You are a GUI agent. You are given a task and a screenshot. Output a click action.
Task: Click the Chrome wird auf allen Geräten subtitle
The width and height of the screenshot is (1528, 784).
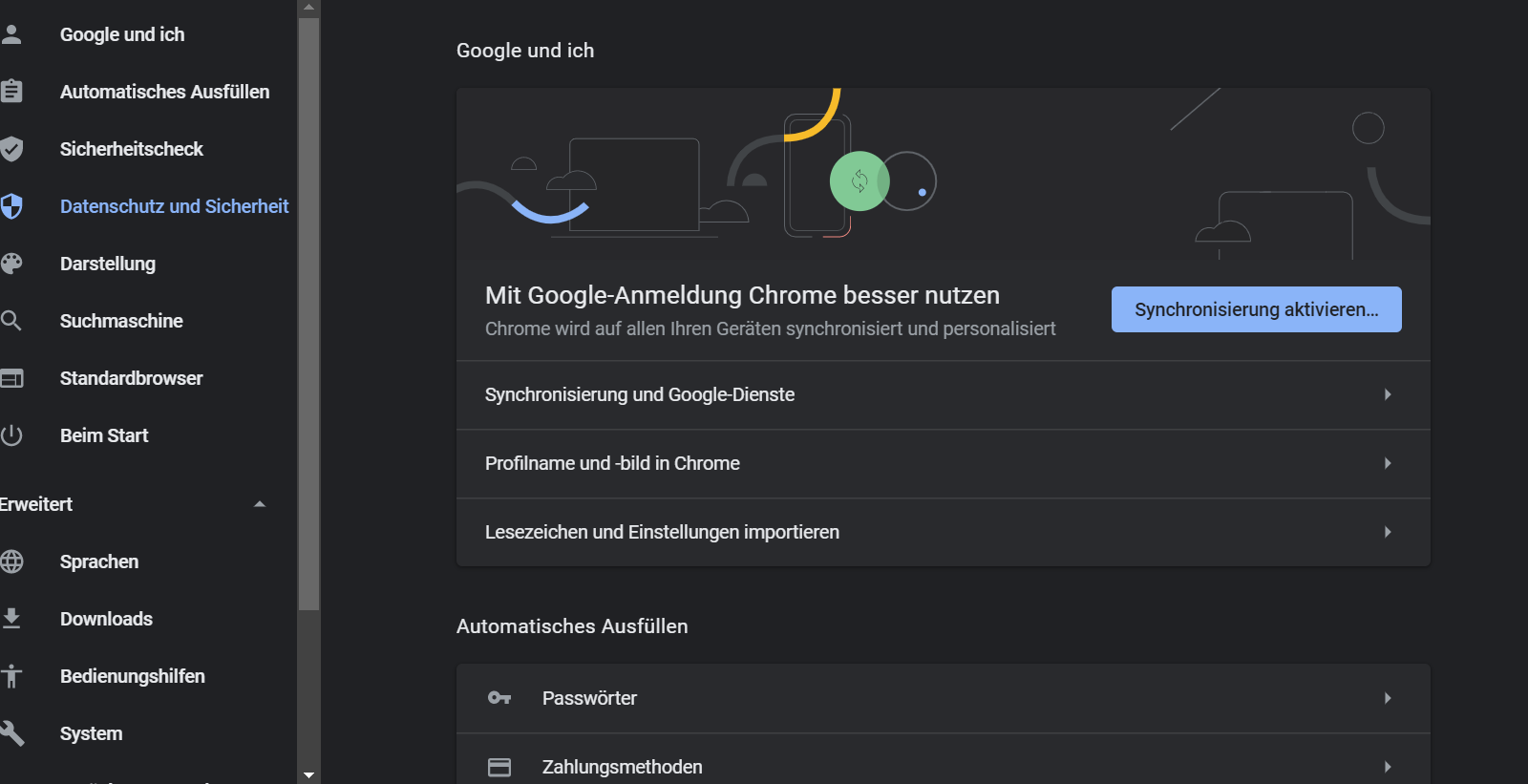click(771, 328)
